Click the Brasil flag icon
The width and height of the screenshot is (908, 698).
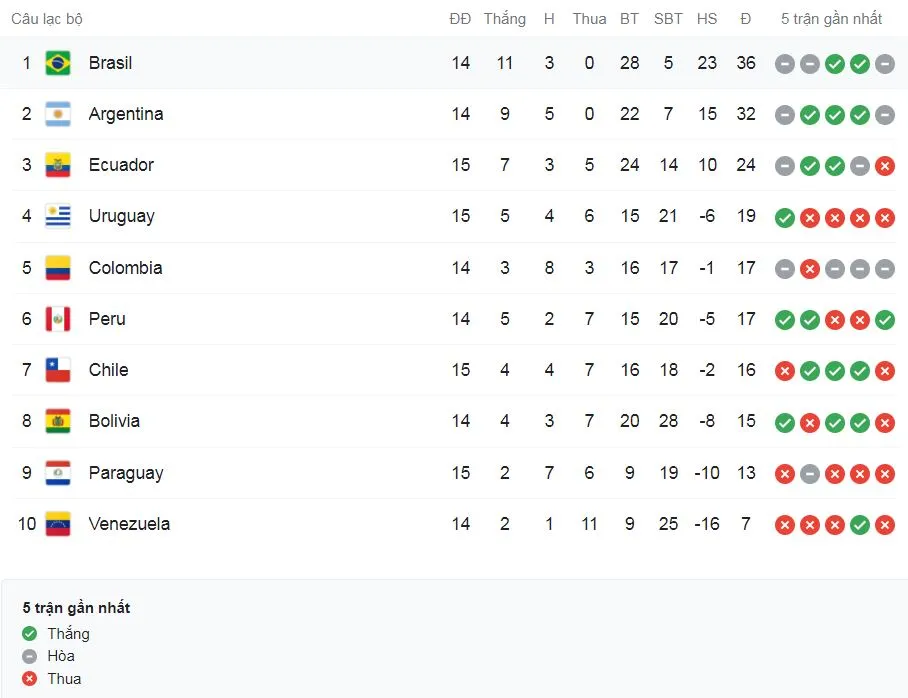pyautogui.click(x=58, y=63)
